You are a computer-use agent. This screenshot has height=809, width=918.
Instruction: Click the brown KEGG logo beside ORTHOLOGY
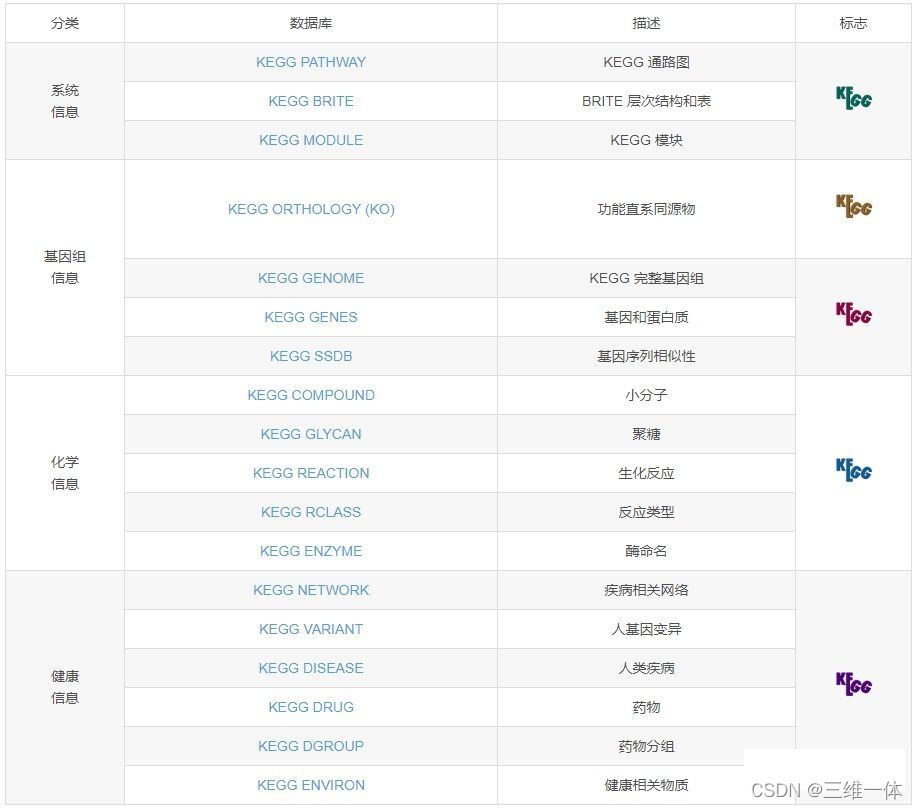tap(854, 206)
